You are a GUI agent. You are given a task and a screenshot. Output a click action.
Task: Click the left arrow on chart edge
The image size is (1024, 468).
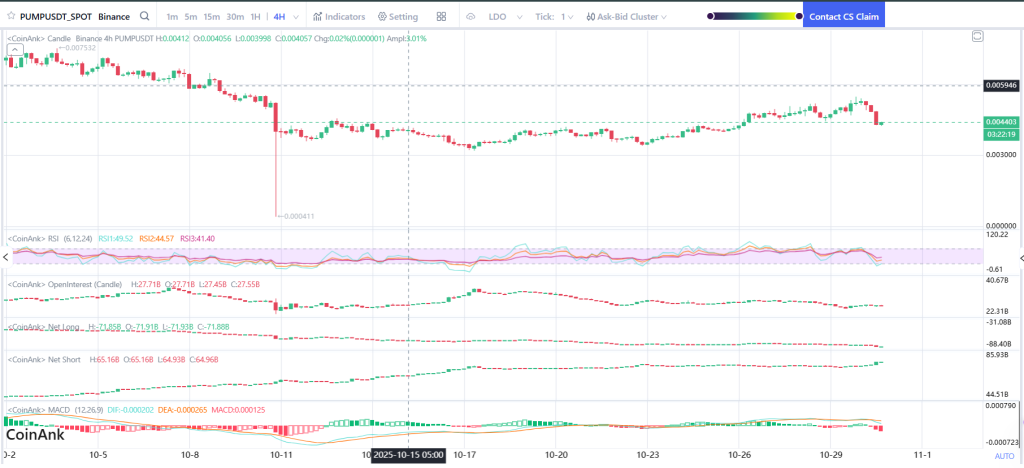(x=4, y=256)
